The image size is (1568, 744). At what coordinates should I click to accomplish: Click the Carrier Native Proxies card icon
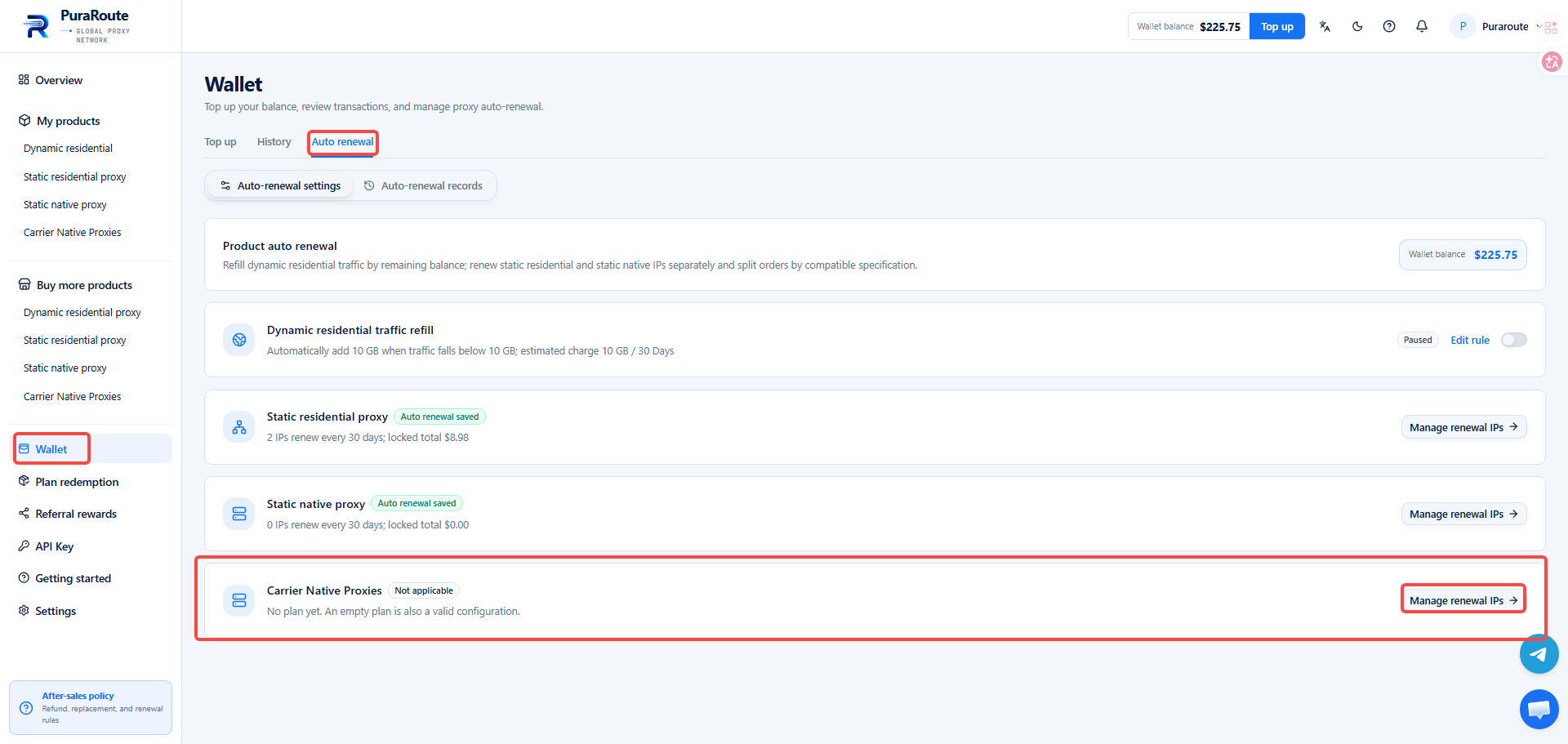coord(239,600)
